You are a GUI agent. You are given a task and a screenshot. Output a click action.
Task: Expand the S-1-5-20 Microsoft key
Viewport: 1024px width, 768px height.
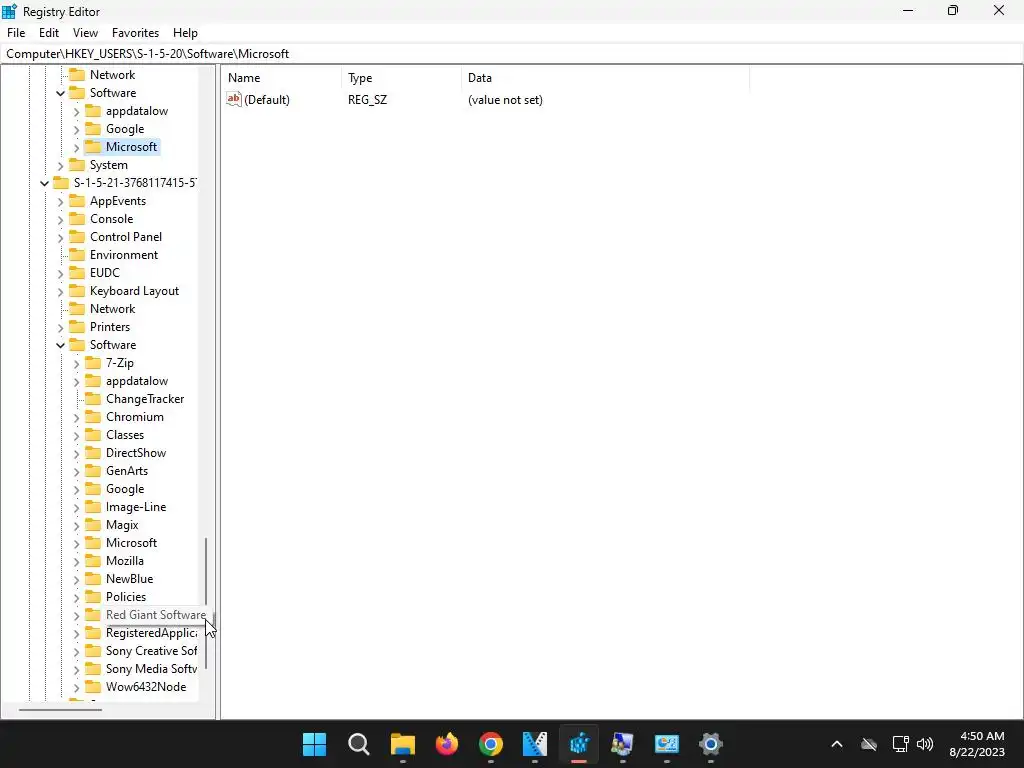tap(76, 148)
